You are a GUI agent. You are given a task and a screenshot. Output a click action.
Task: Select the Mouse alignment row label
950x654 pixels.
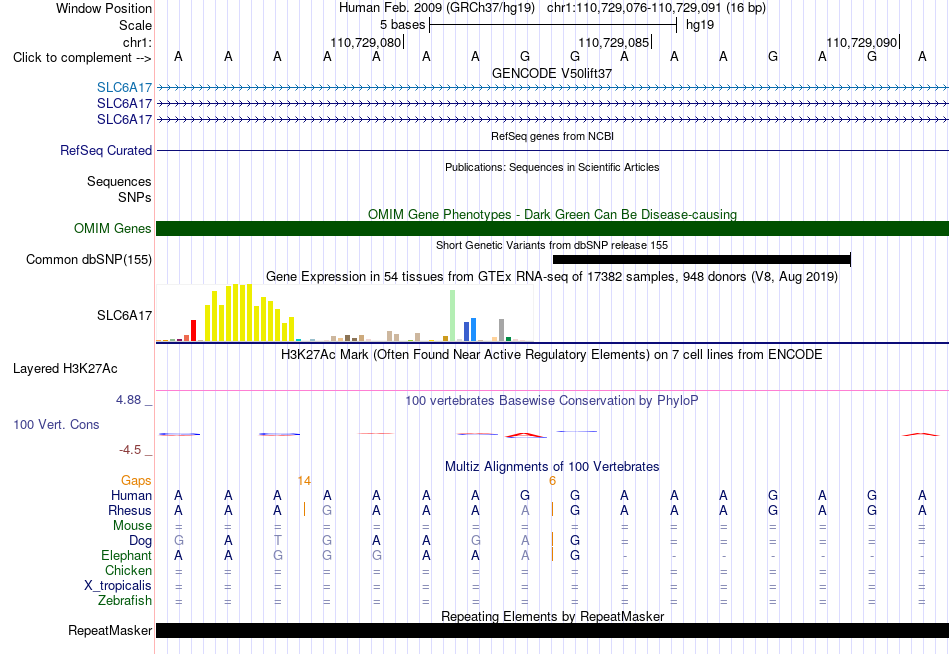132,526
